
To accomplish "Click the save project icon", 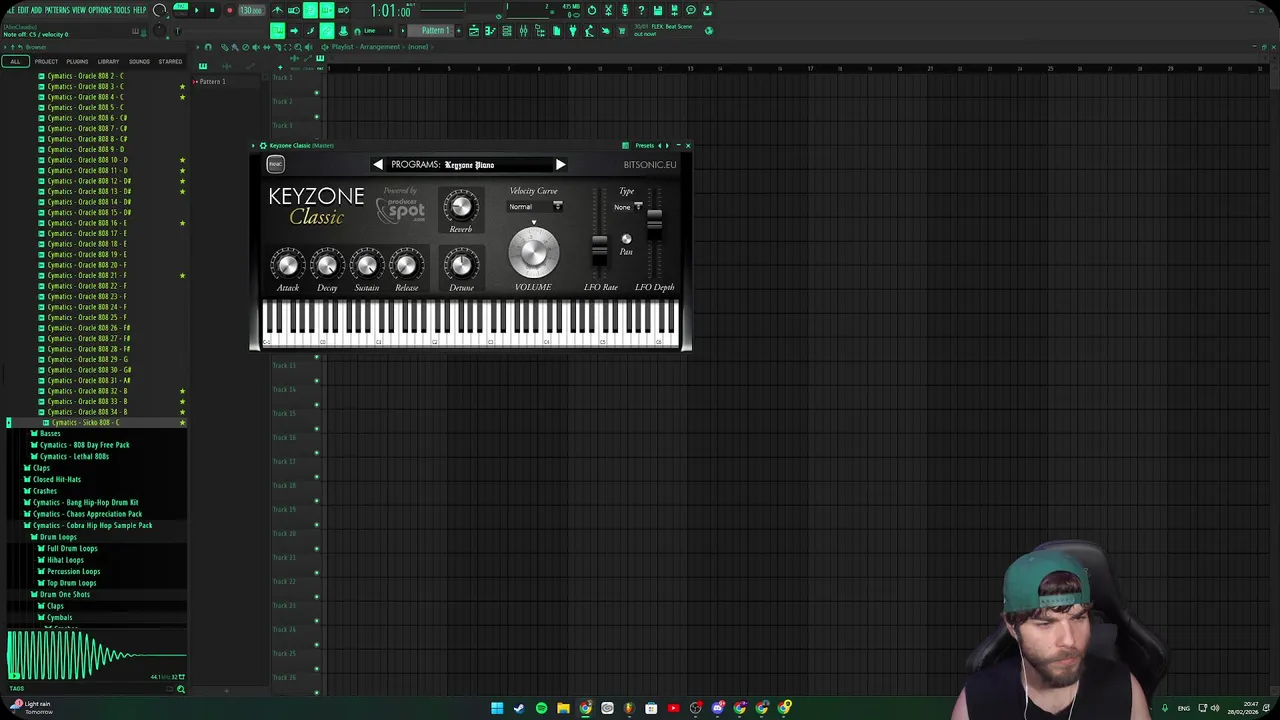I will click(x=657, y=10).
